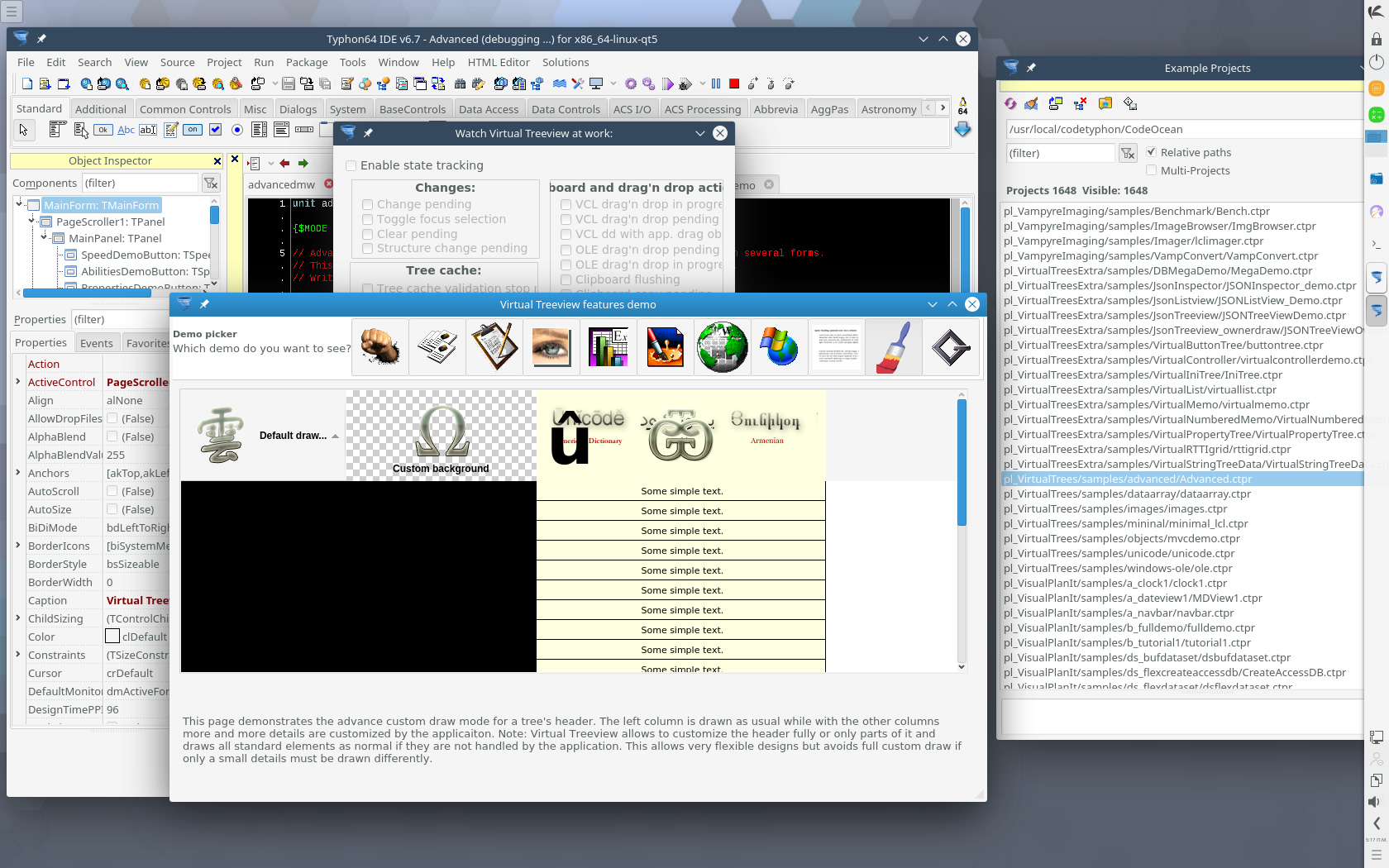Image resolution: width=1389 pixels, height=868 pixels.
Task: Close the Object Inspector panel
Action: (x=217, y=161)
